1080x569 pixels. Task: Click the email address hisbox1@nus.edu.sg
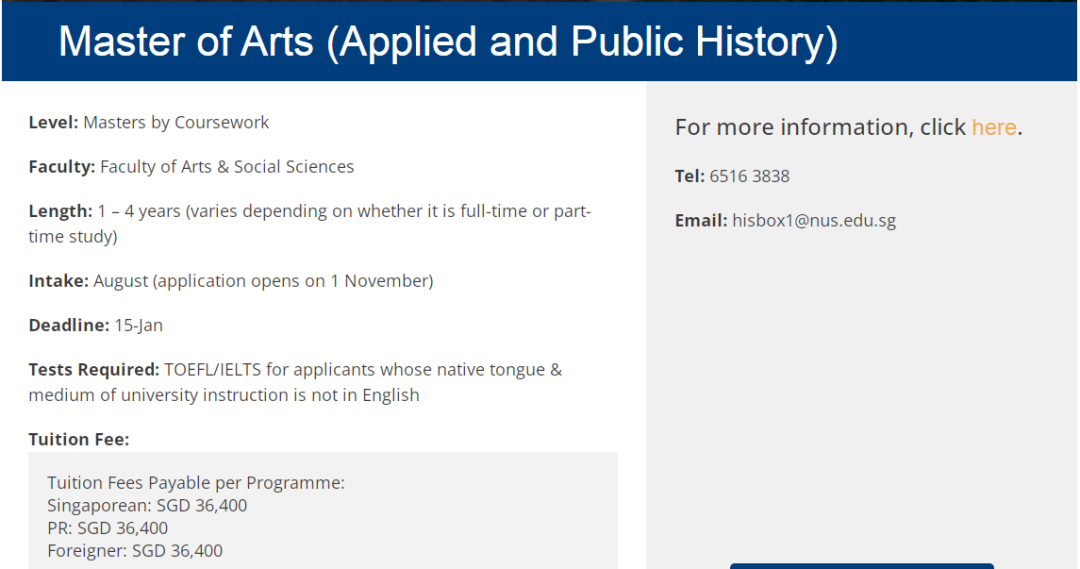[x=813, y=220]
